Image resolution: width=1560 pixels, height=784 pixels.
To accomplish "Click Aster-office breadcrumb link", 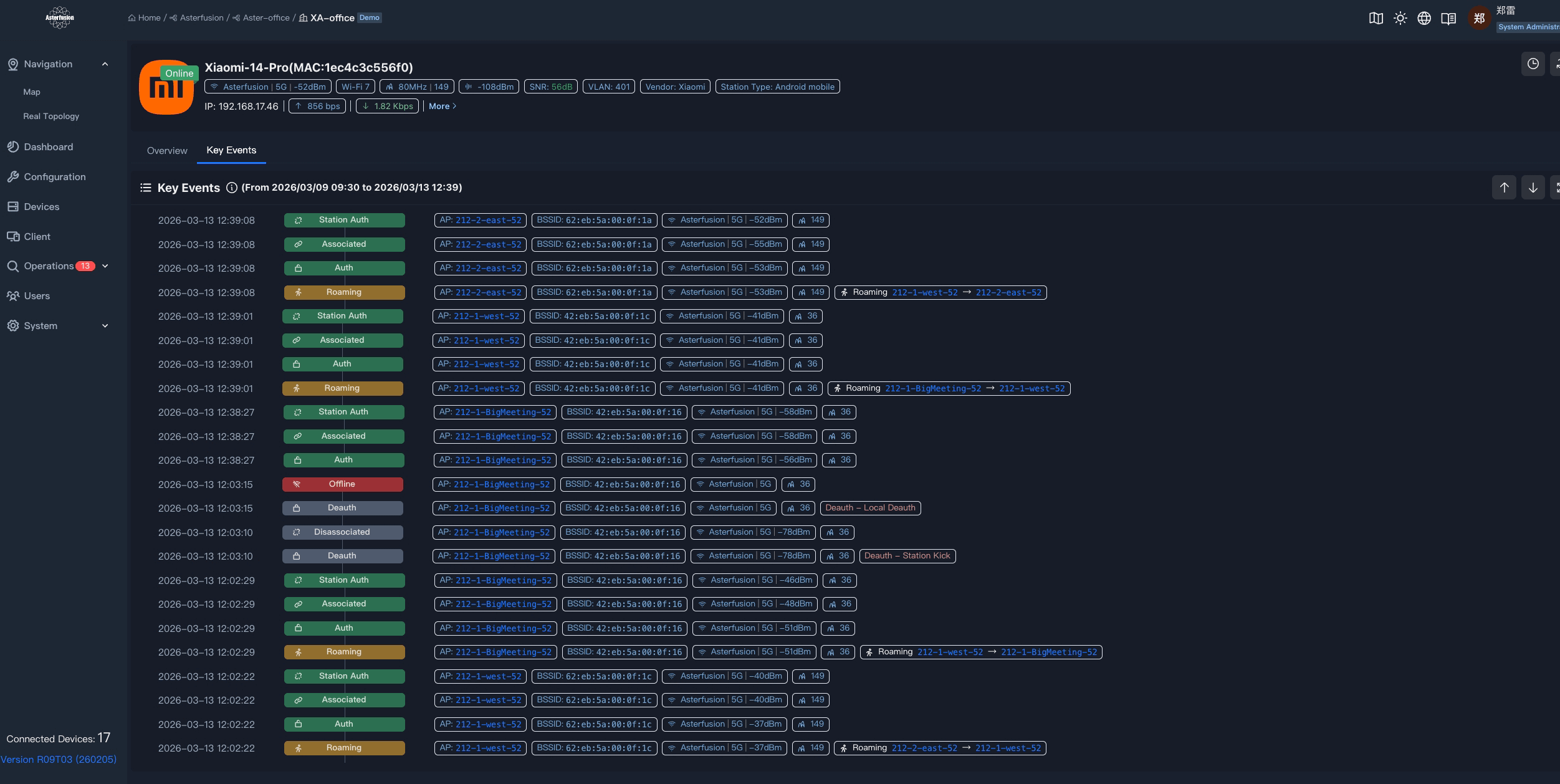I will point(266,18).
